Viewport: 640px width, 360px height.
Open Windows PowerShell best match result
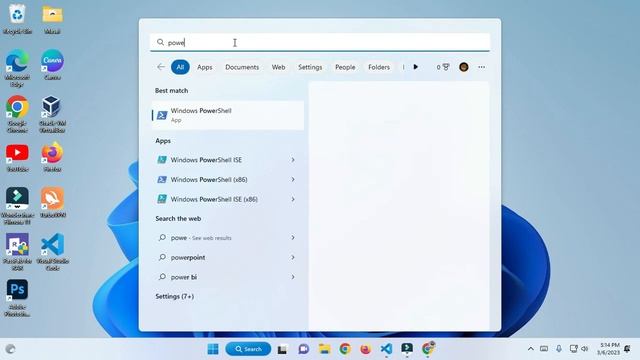click(228, 115)
